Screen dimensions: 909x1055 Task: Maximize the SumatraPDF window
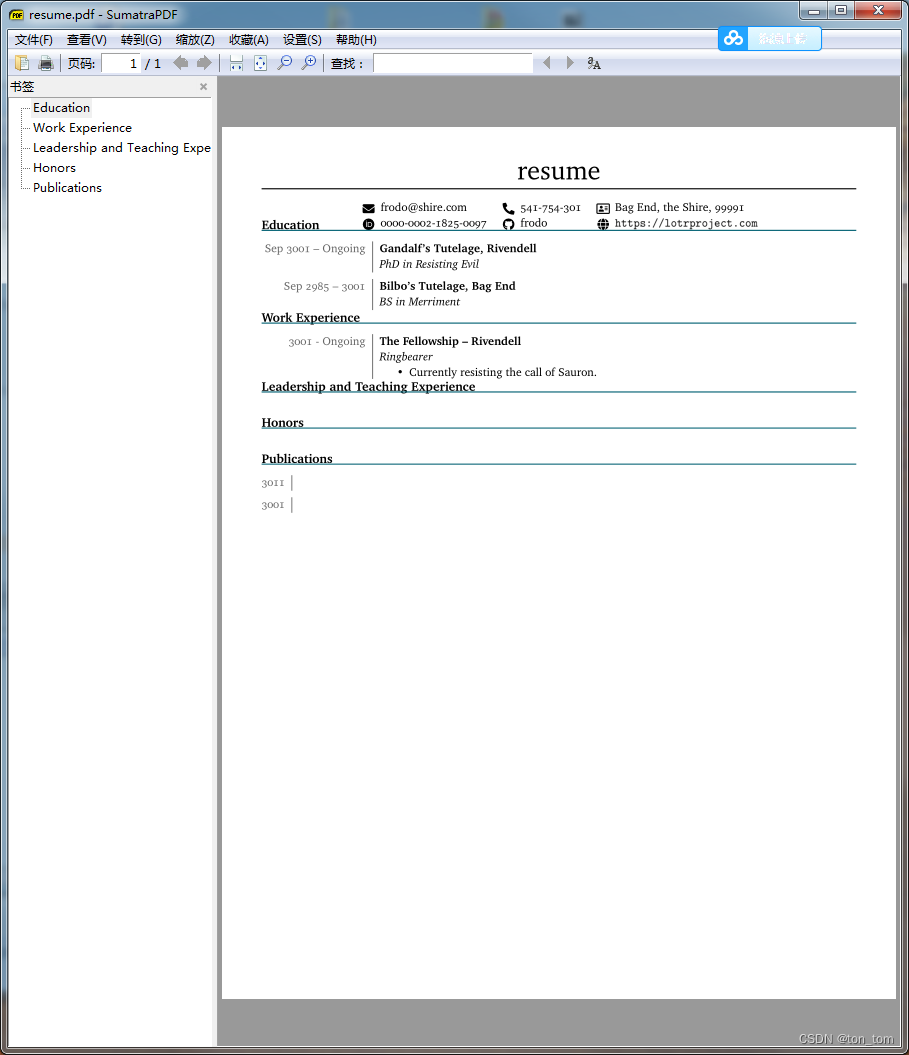(841, 11)
